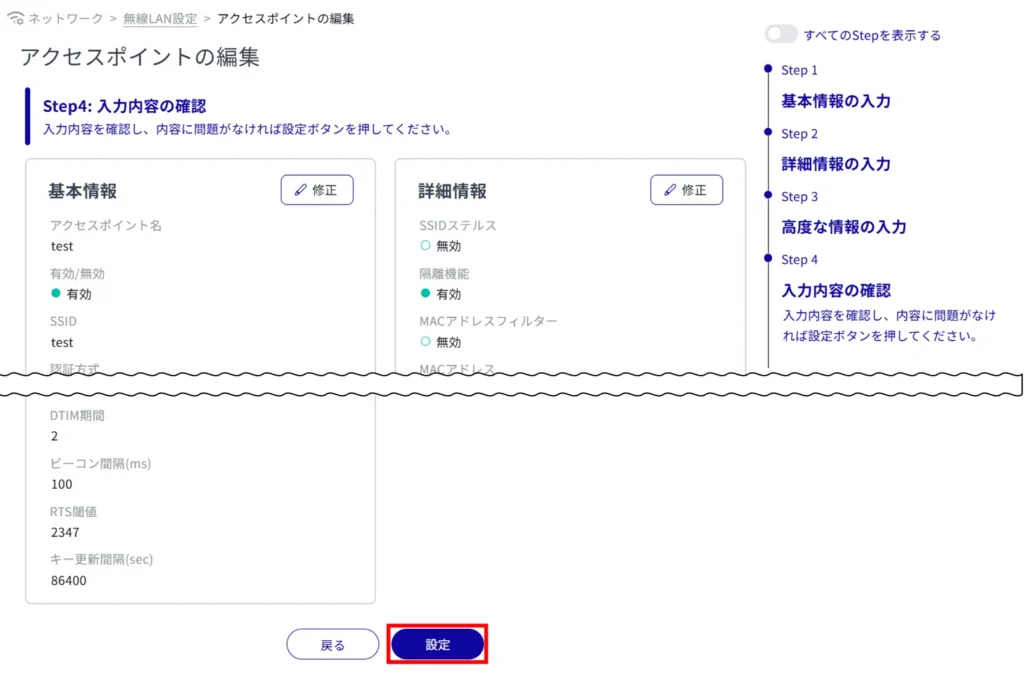Jump to 詳細情報の入力 step title
Screen dimensions: 1024x690
point(835,164)
